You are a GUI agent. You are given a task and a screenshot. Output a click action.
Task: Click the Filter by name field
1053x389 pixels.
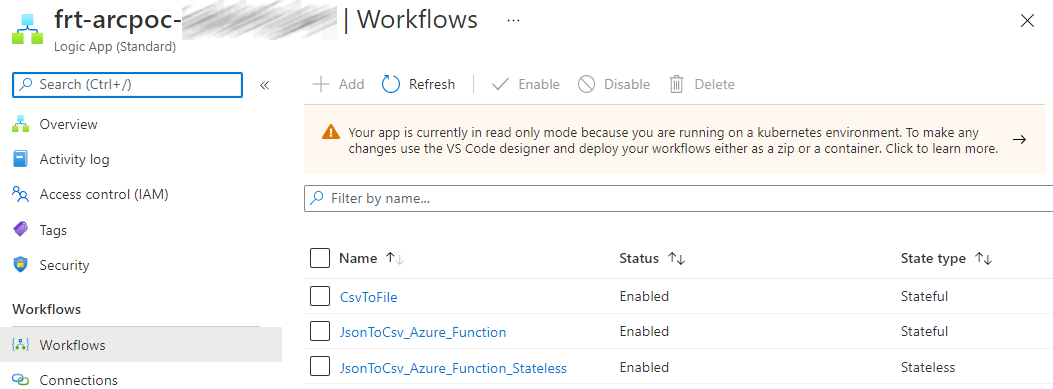pos(678,199)
